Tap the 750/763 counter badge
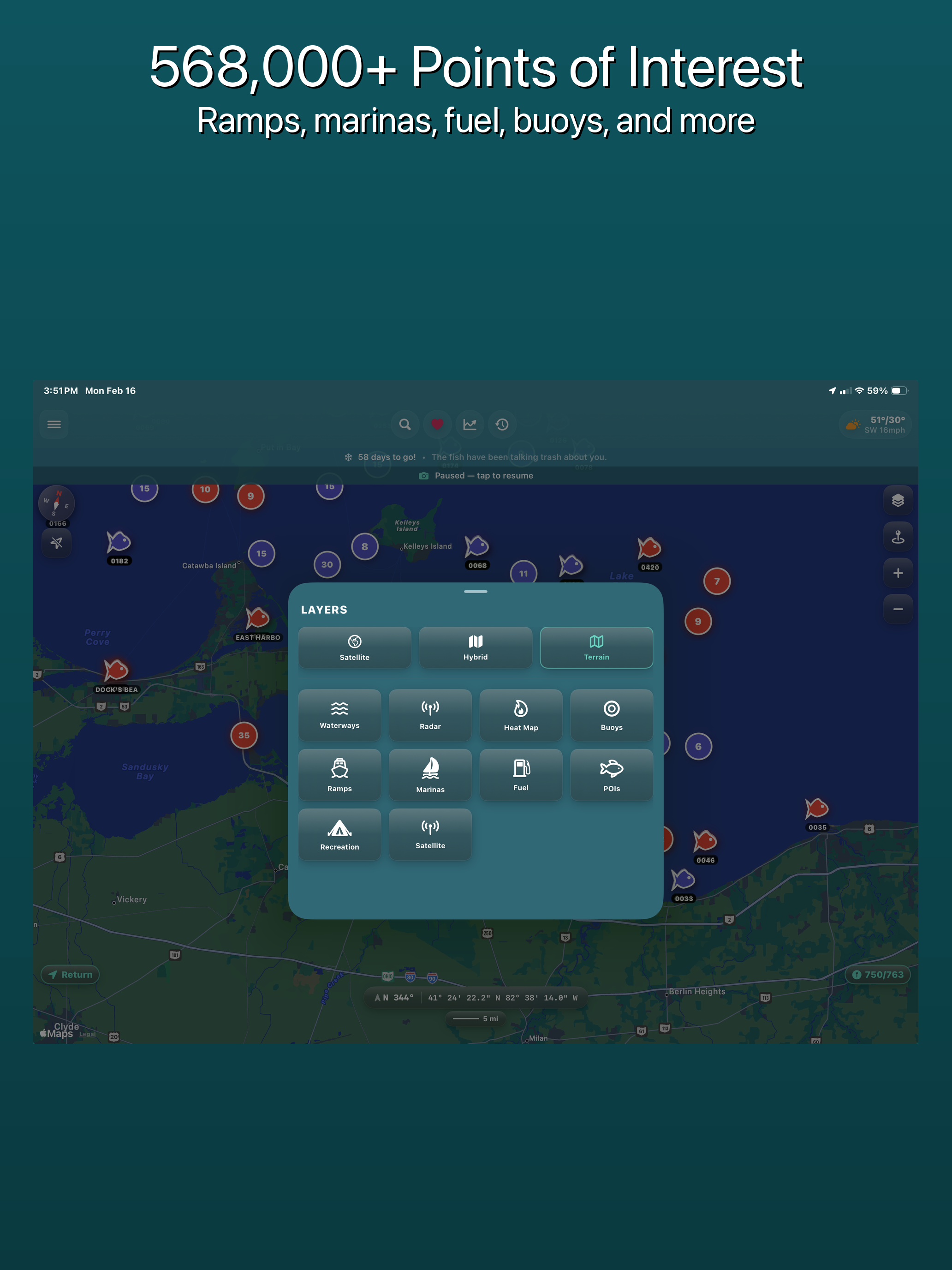952x1270 pixels. 877,975
